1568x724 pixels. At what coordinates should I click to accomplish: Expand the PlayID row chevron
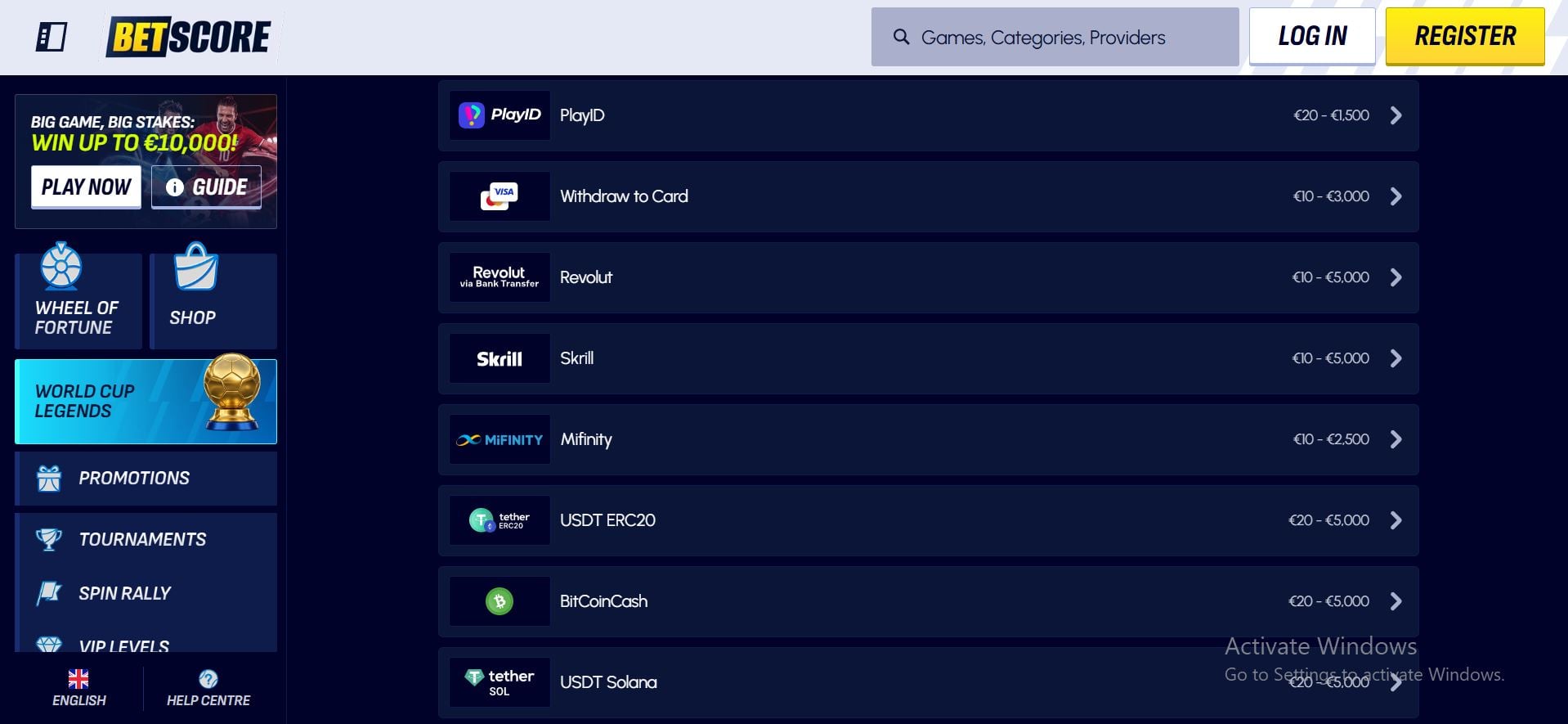1396,115
